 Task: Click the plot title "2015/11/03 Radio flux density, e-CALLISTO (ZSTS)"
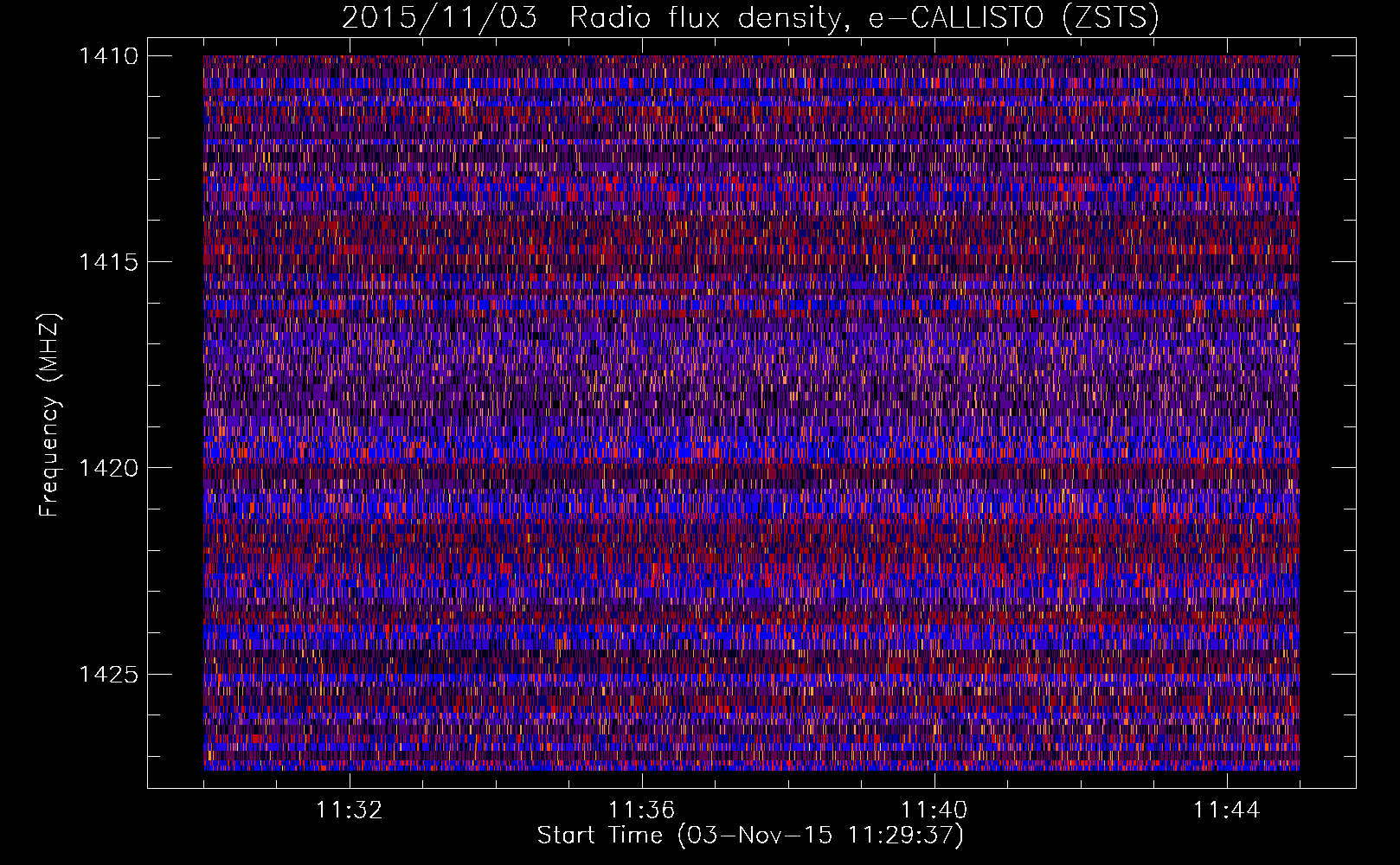[x=750, y=18]
